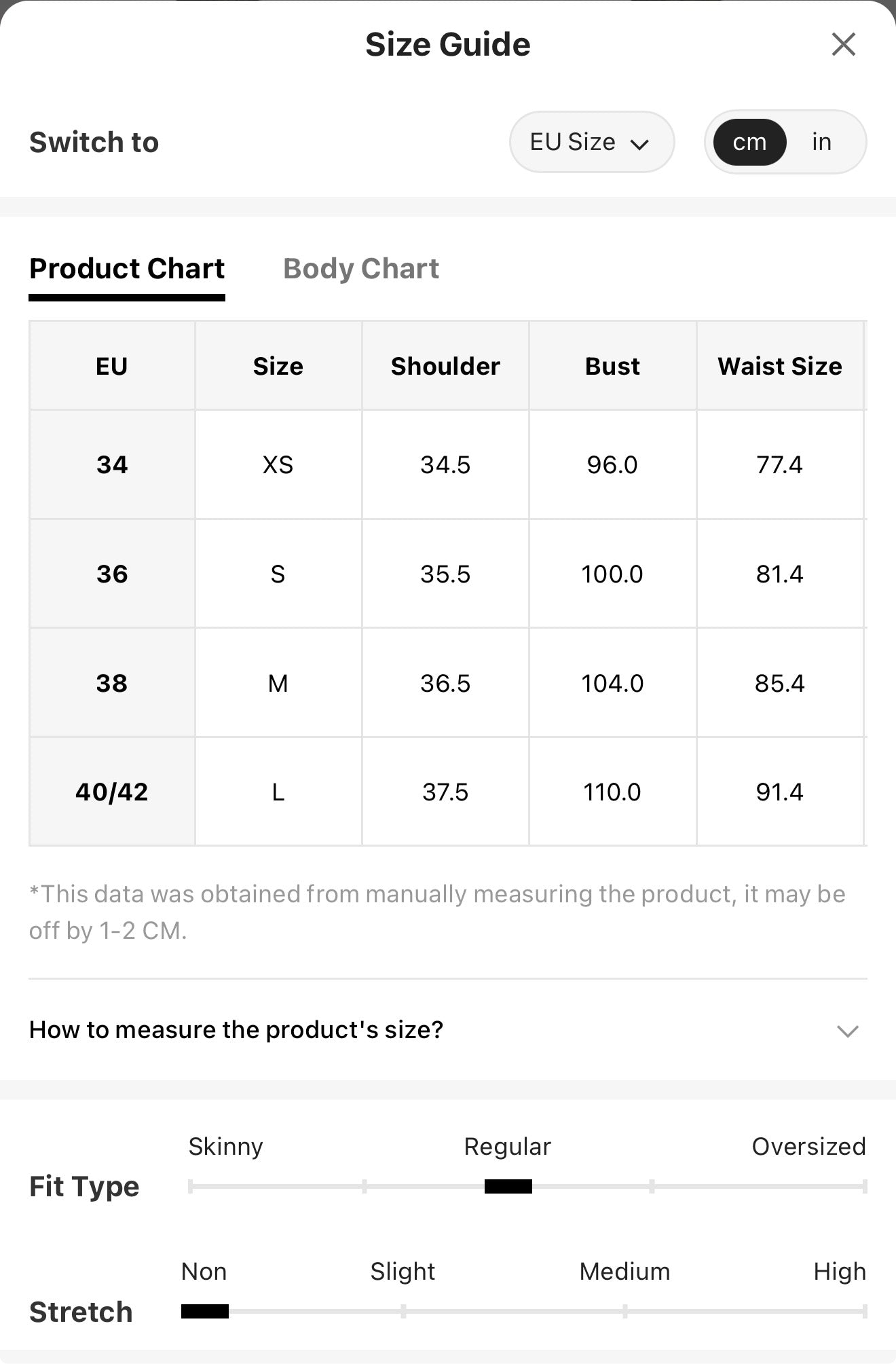Select the EU 40/42 row header

[112, 792]
